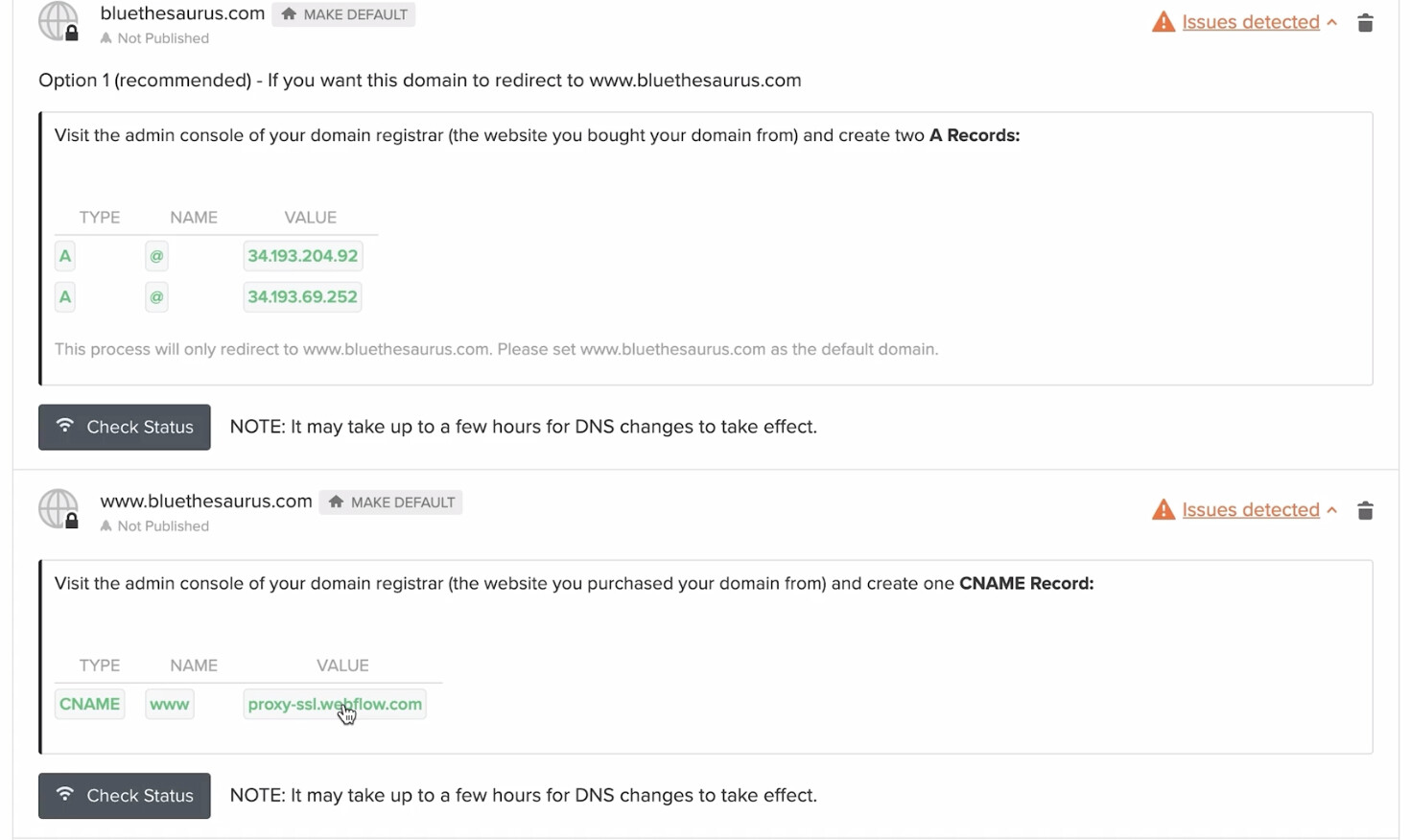The height and width of the screenshot is (840, 1410).
Task: Check Status for the A Records section
Action: pos(125,427)
